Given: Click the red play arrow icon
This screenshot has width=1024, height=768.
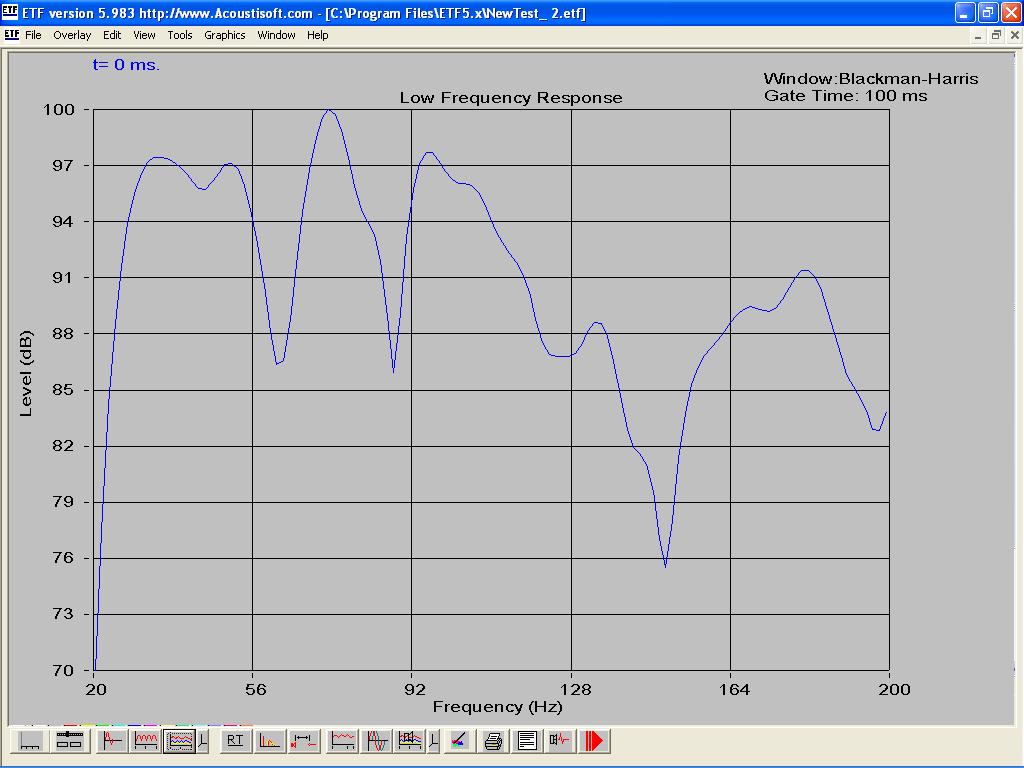Looking at the screenshot, I should tap(595, 741).
